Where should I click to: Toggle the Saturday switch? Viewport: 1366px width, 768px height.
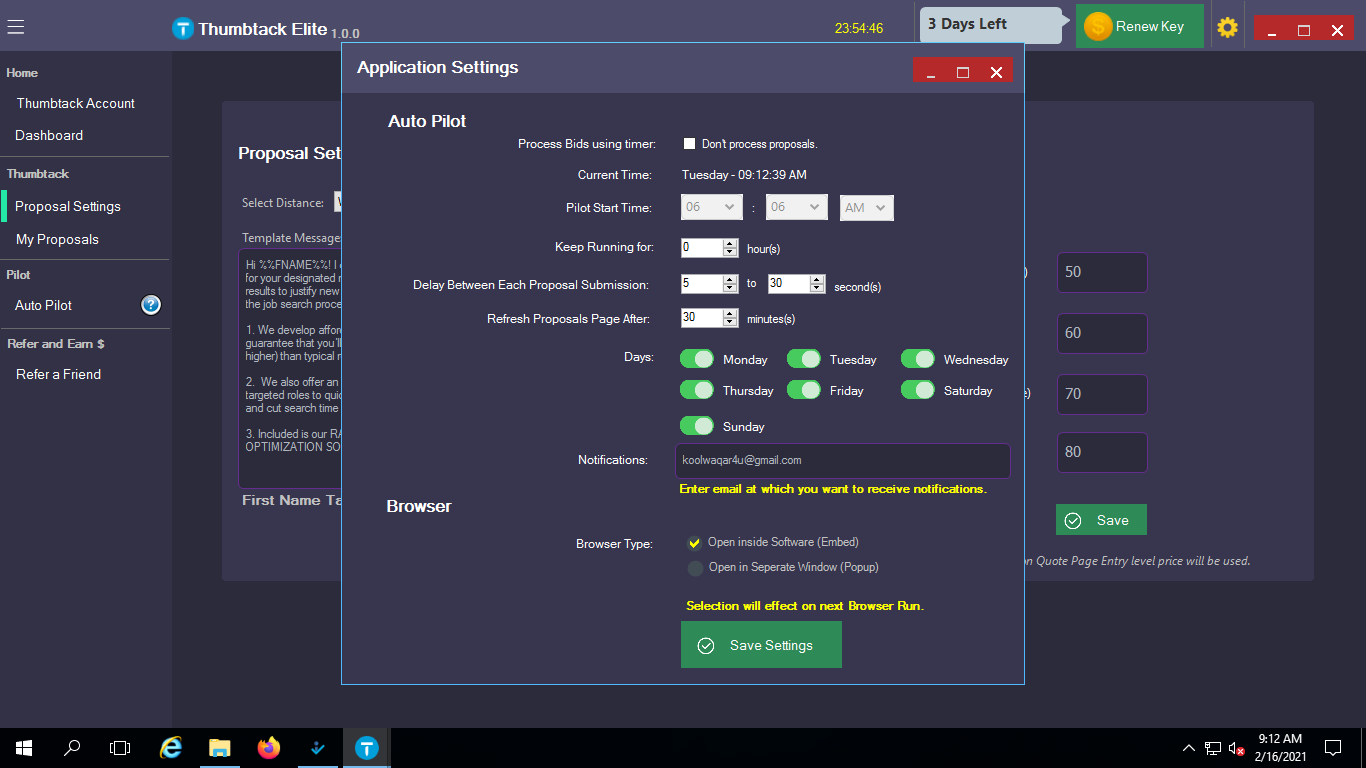pos(918,390)
